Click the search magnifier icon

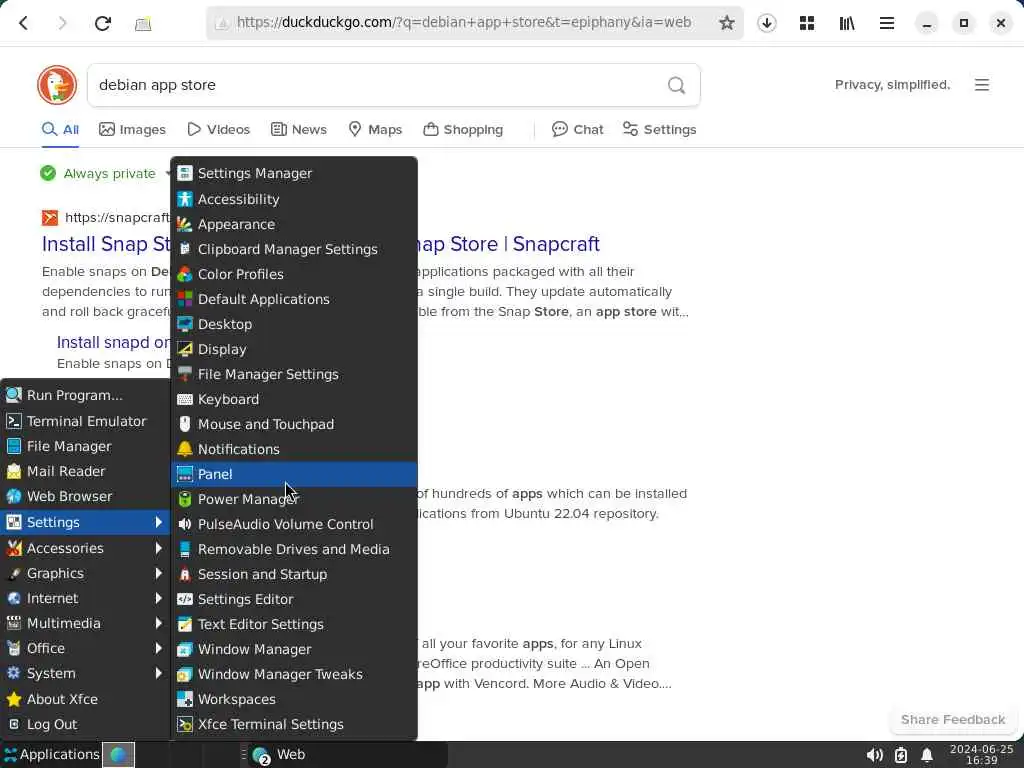pos(676,85)
